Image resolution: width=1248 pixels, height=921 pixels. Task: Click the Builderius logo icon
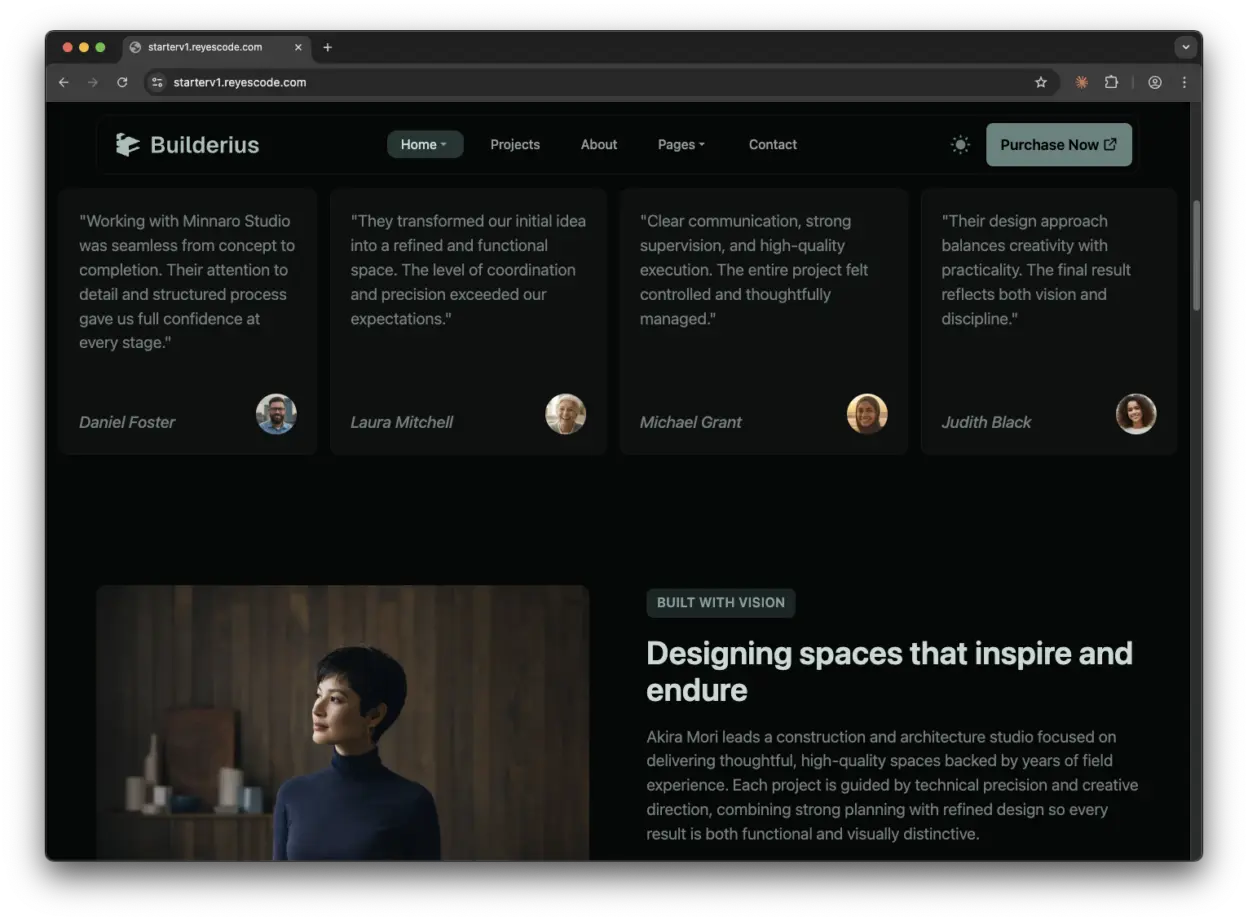click(127, 145)
